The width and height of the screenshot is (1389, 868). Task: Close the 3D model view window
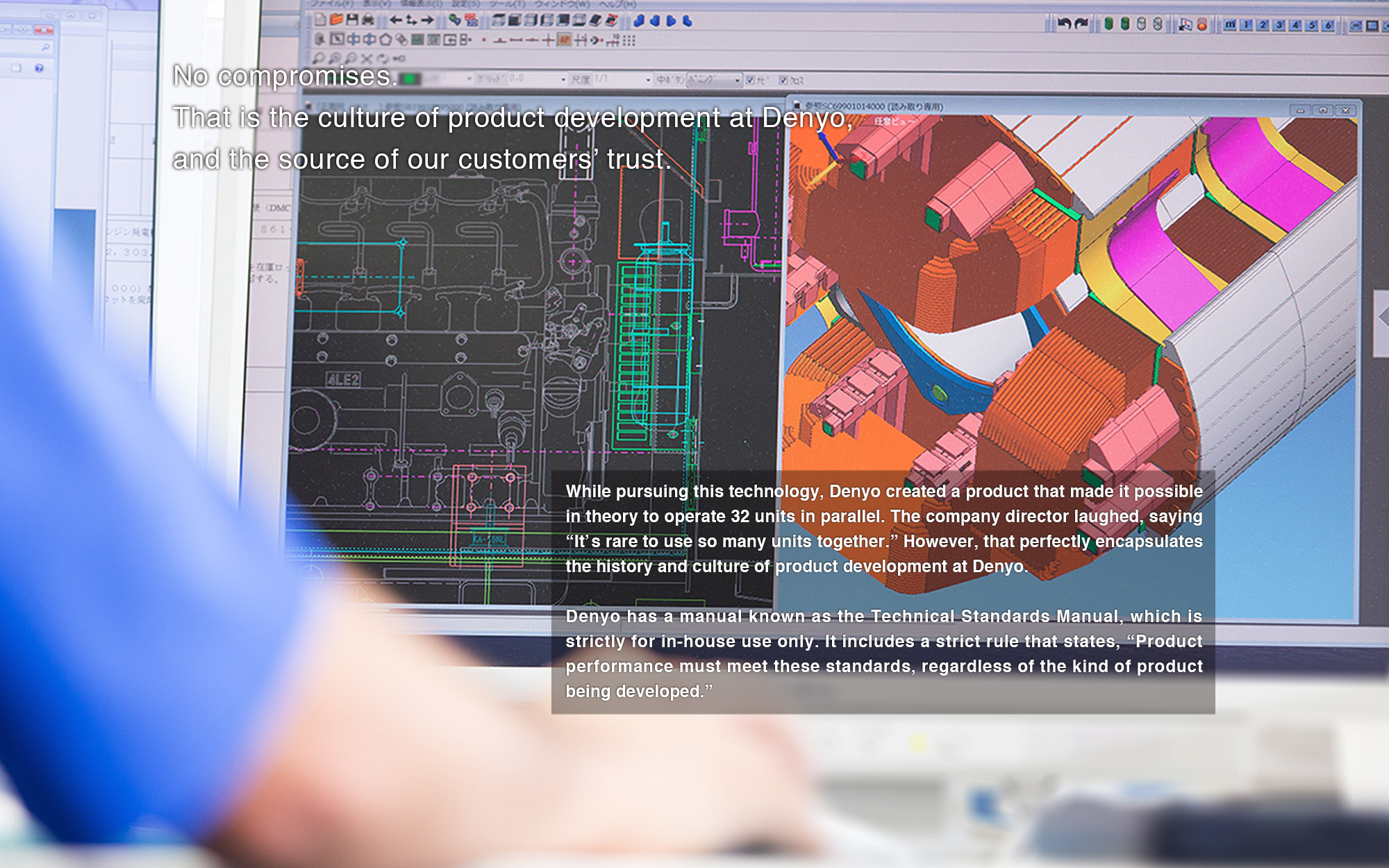click(1345, 110)
